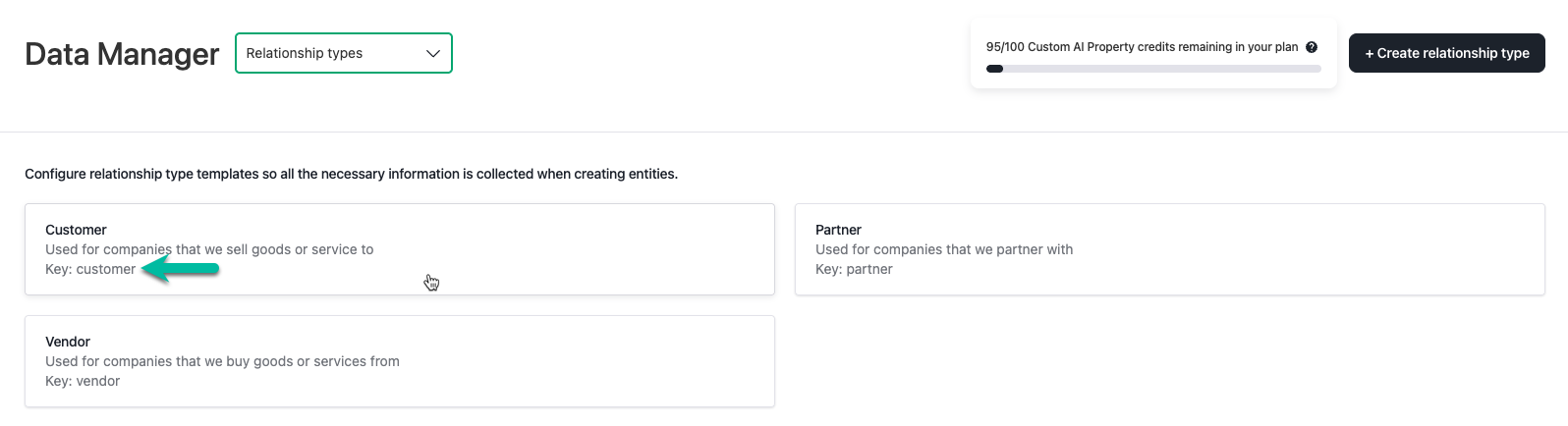The image size is (1568, 426).
Task: Open the Customer relationship type card
Action: click(x=400, y=249)
